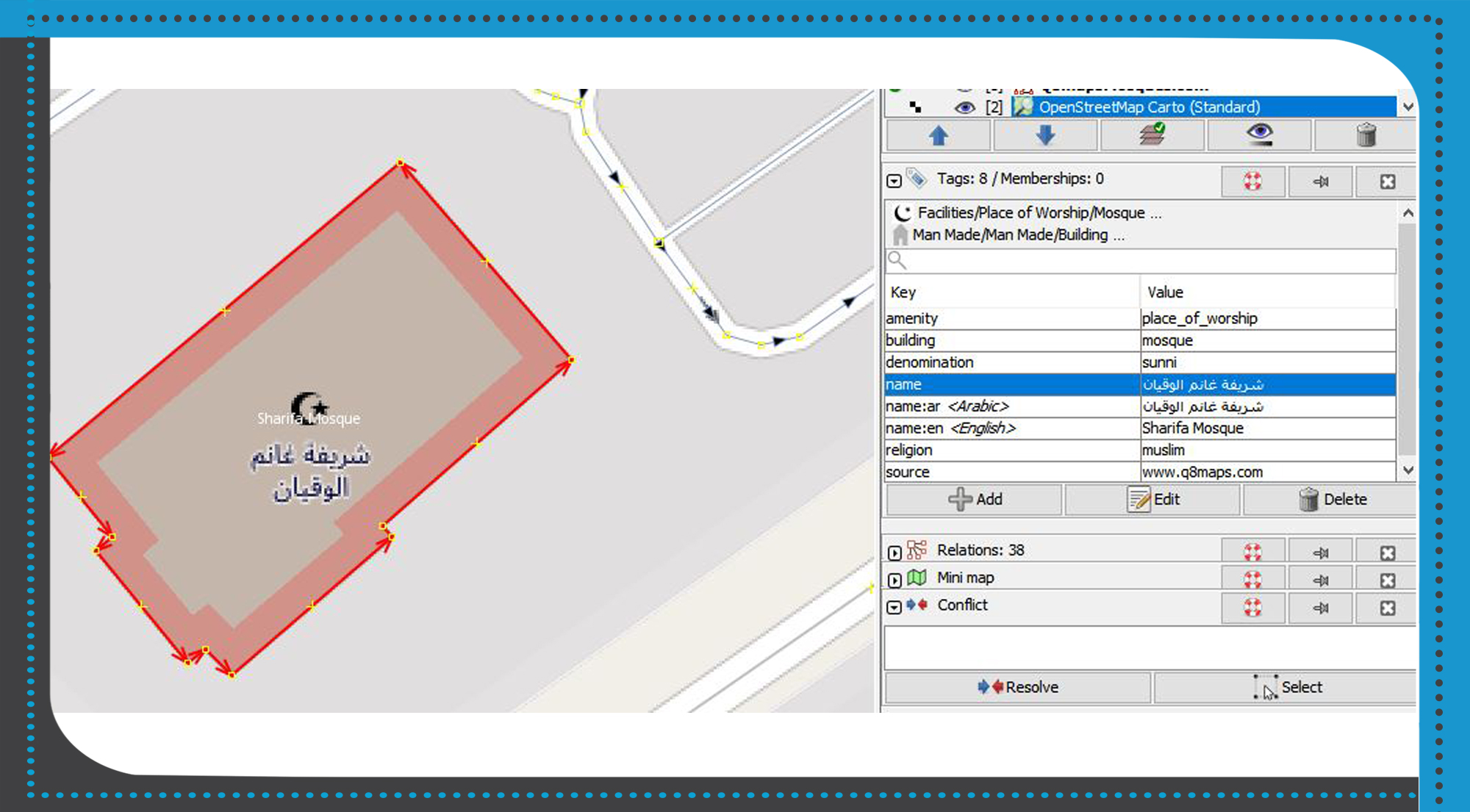This screenshot has height=812, width=1470.
Task: Delete the selected tag
Action: click(x=1330, y=500)
